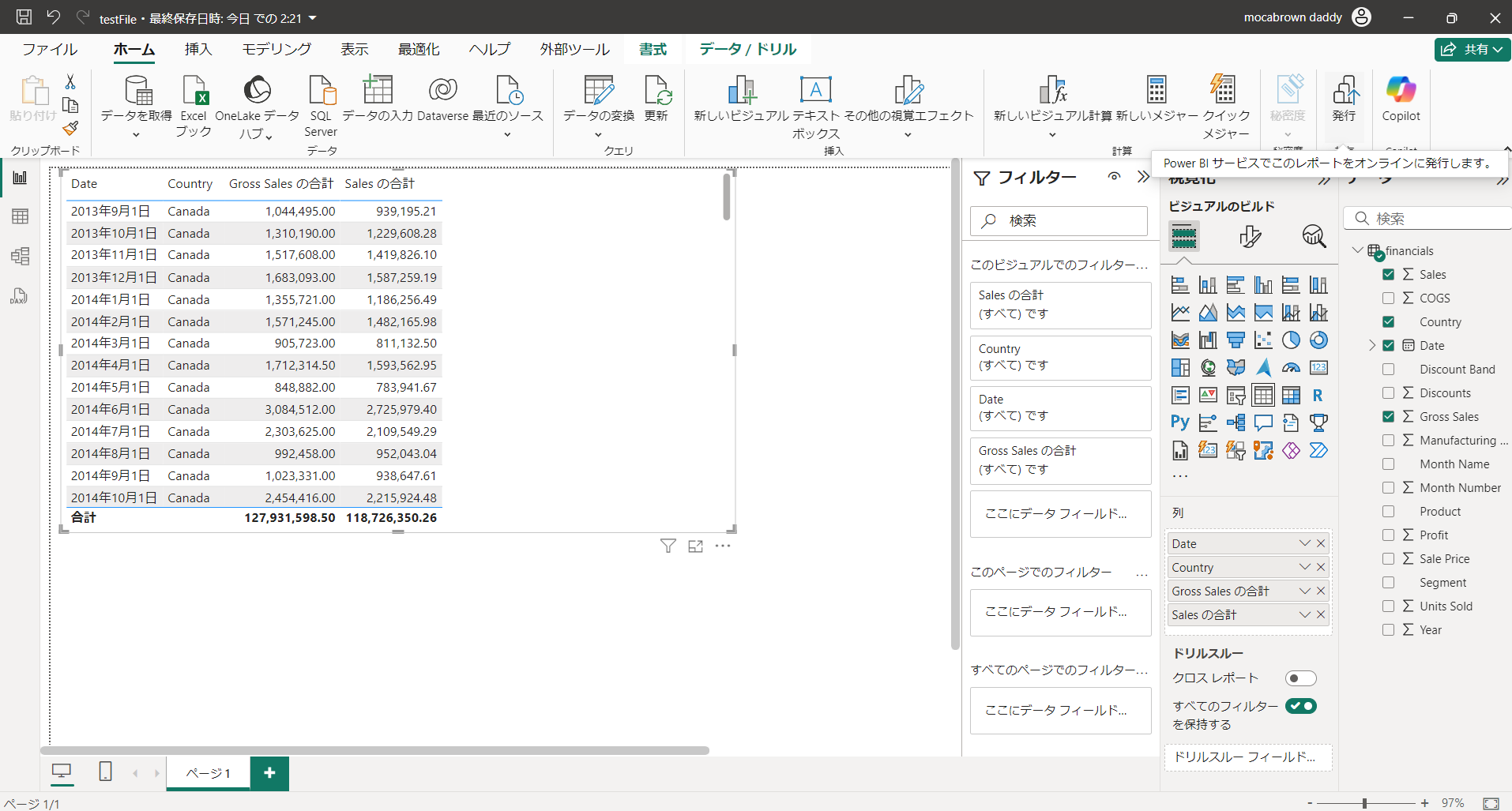Select the pie chart visual
The height and width of the screenshot is (811, 1512).
coord(1291,340)
